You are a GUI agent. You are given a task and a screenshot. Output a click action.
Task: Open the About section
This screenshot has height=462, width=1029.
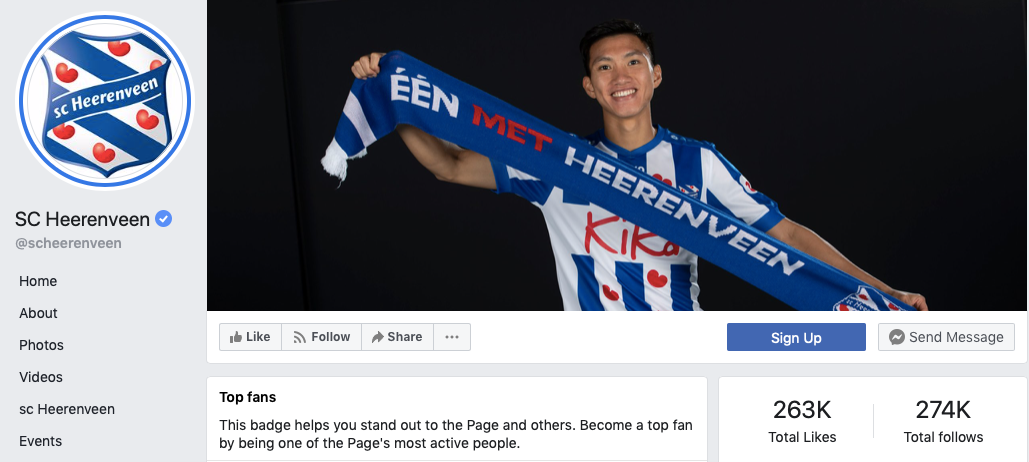(38, 313)
